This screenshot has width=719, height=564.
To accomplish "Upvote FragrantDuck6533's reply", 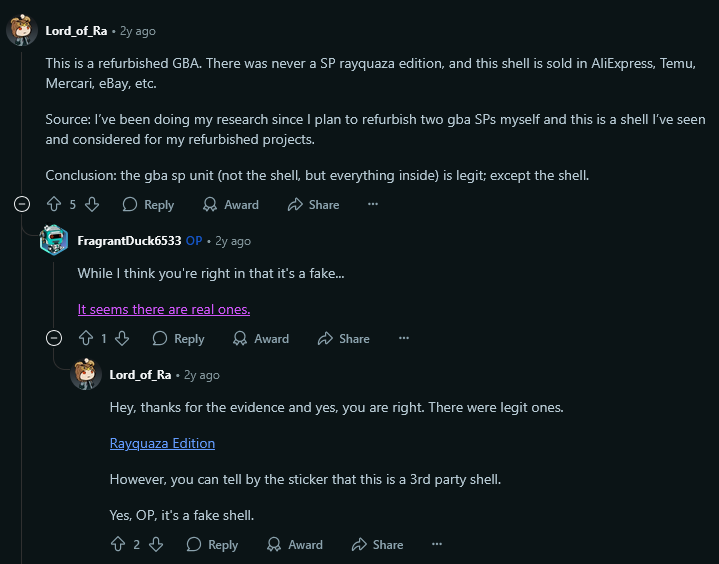I will [x=86, y=339].
